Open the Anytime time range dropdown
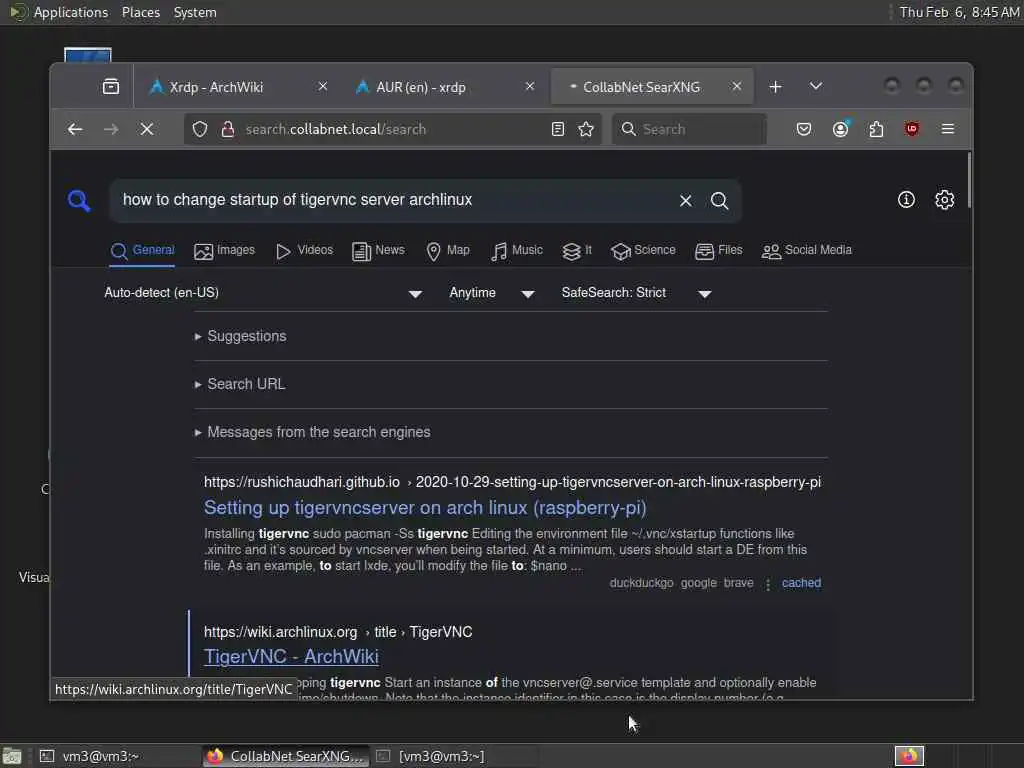Image resolution: width=1024 pixels, height=768 pixels. pos(492,293)
